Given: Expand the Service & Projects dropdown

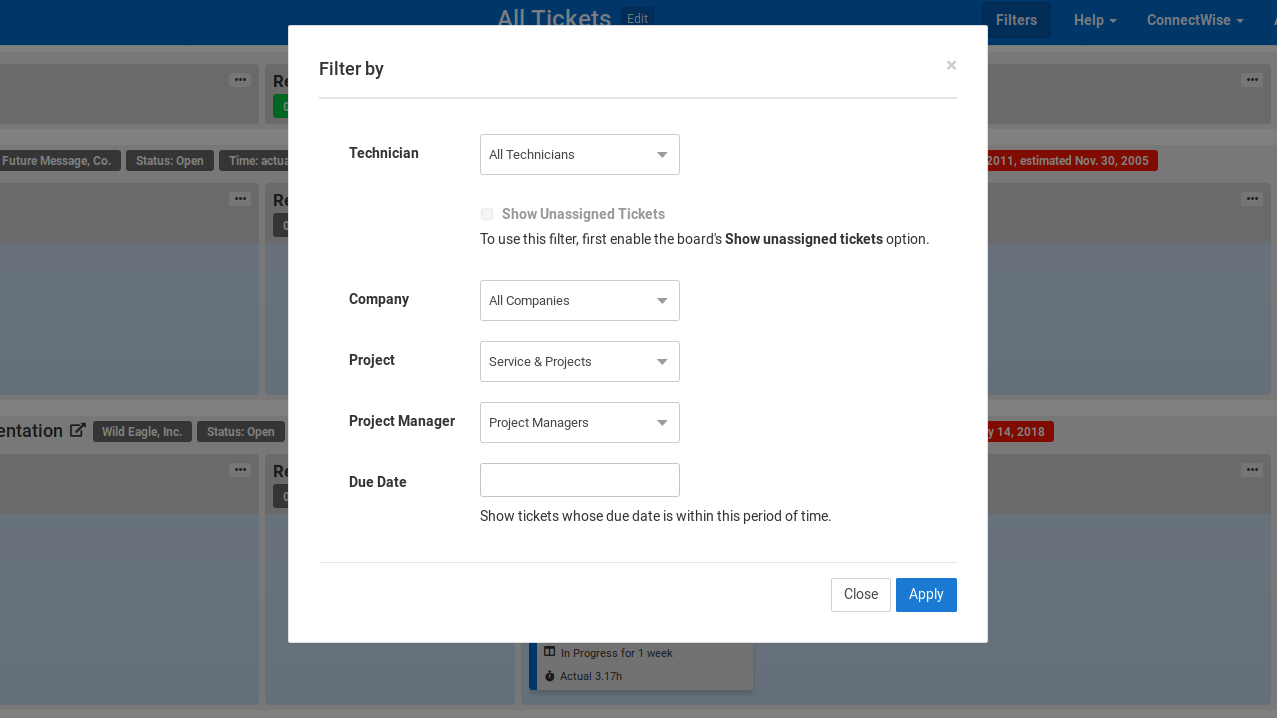Looking at the screenshot, I should pyautogui.click(x=580, y=362).
